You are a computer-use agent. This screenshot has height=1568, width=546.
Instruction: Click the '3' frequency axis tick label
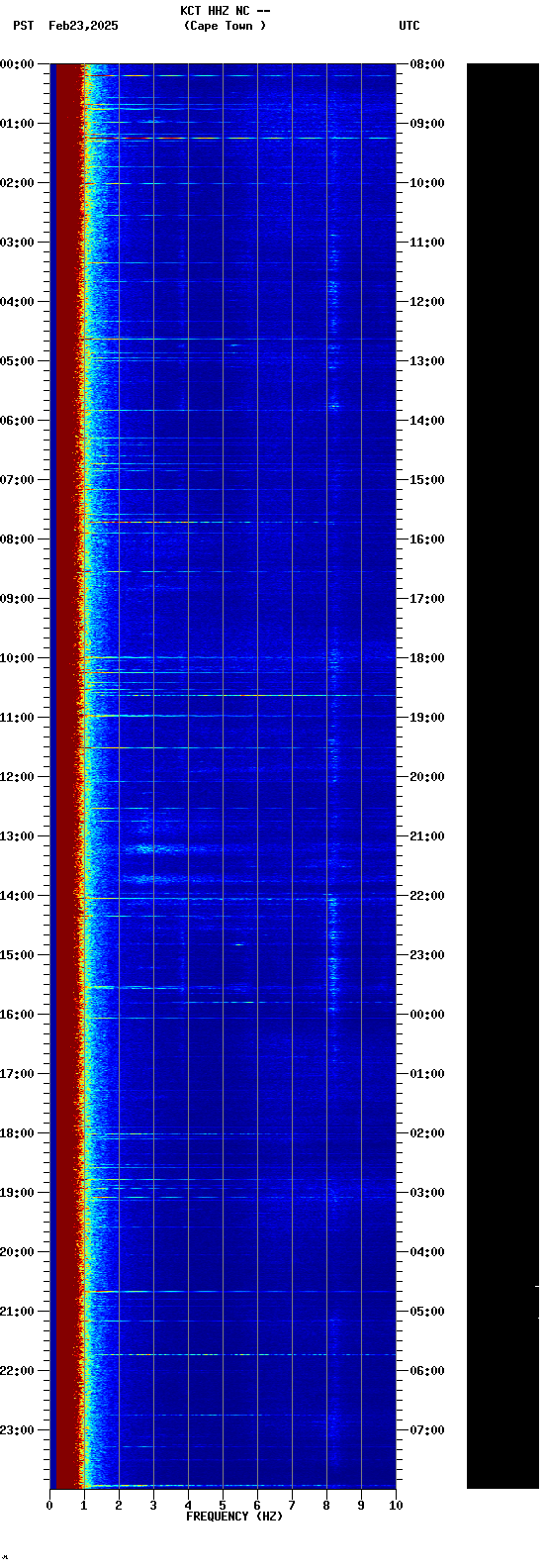pyautogui.click(x=153, y=1506)
